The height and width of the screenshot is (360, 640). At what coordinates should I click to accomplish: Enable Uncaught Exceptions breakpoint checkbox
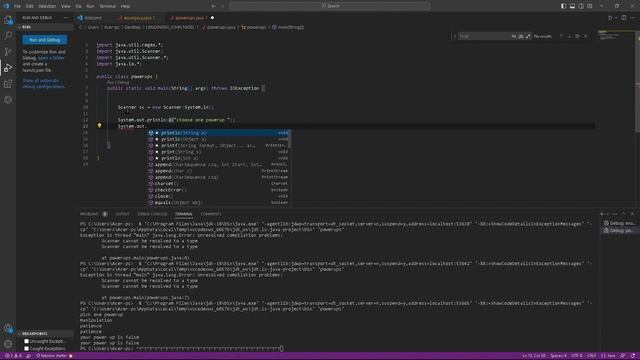(27, 341)
